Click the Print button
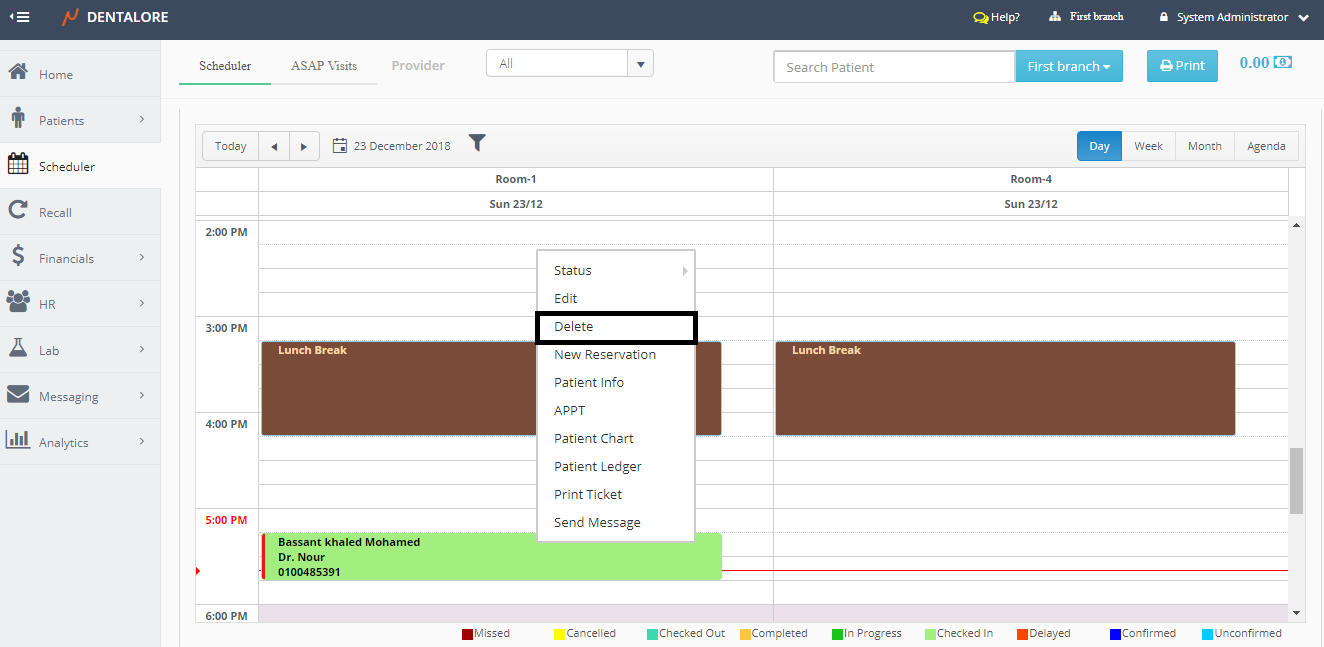 pos(1181,66)
